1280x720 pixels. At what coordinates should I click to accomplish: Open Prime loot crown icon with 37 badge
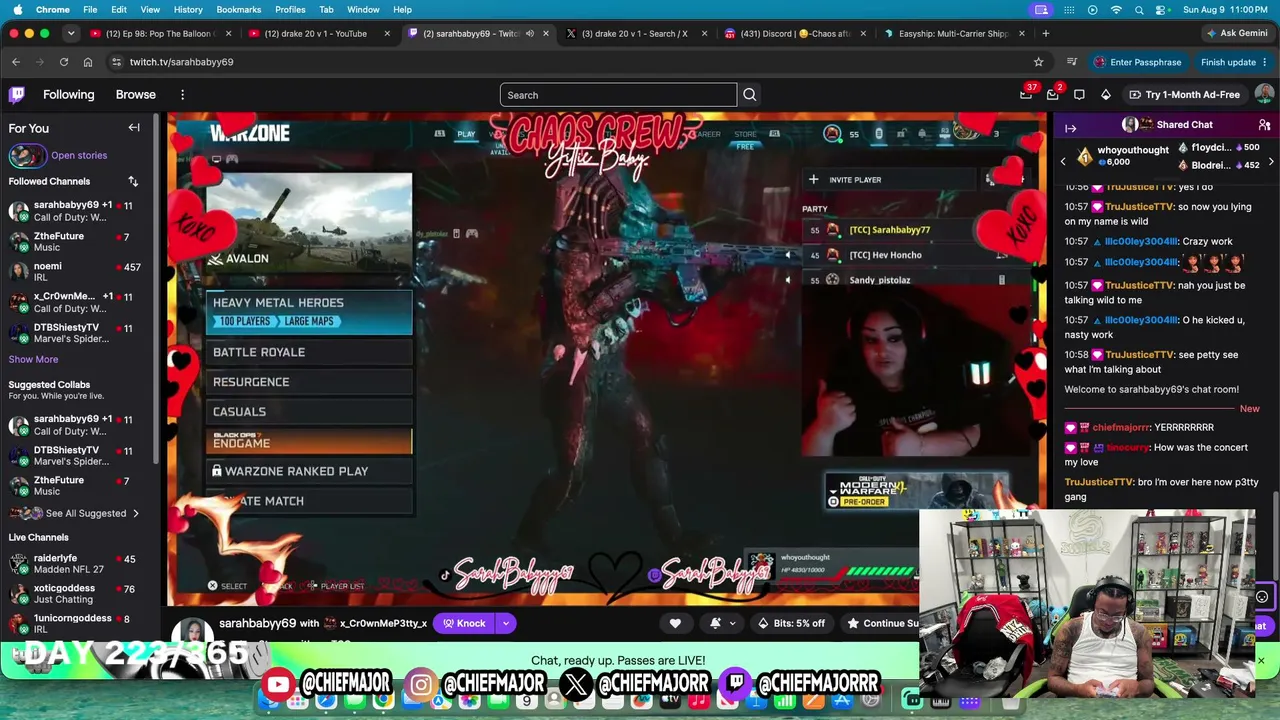1026,95
